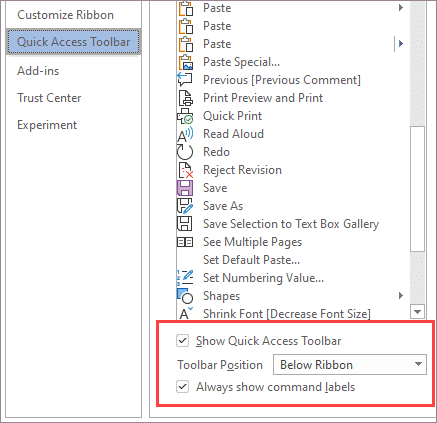Select the Paste Special clipboard icon
This screenshot has height=423, width=437.
click(x=186, y=62)
